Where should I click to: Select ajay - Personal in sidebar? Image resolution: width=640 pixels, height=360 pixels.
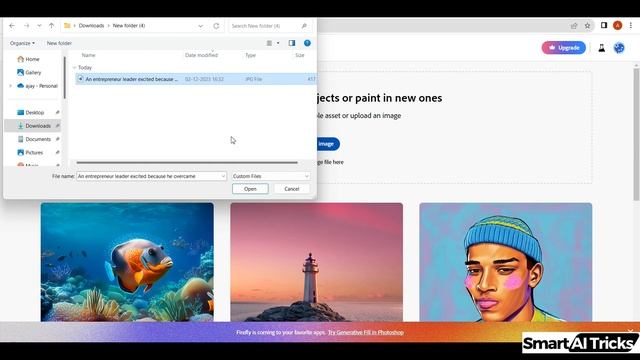coord(38,86)
